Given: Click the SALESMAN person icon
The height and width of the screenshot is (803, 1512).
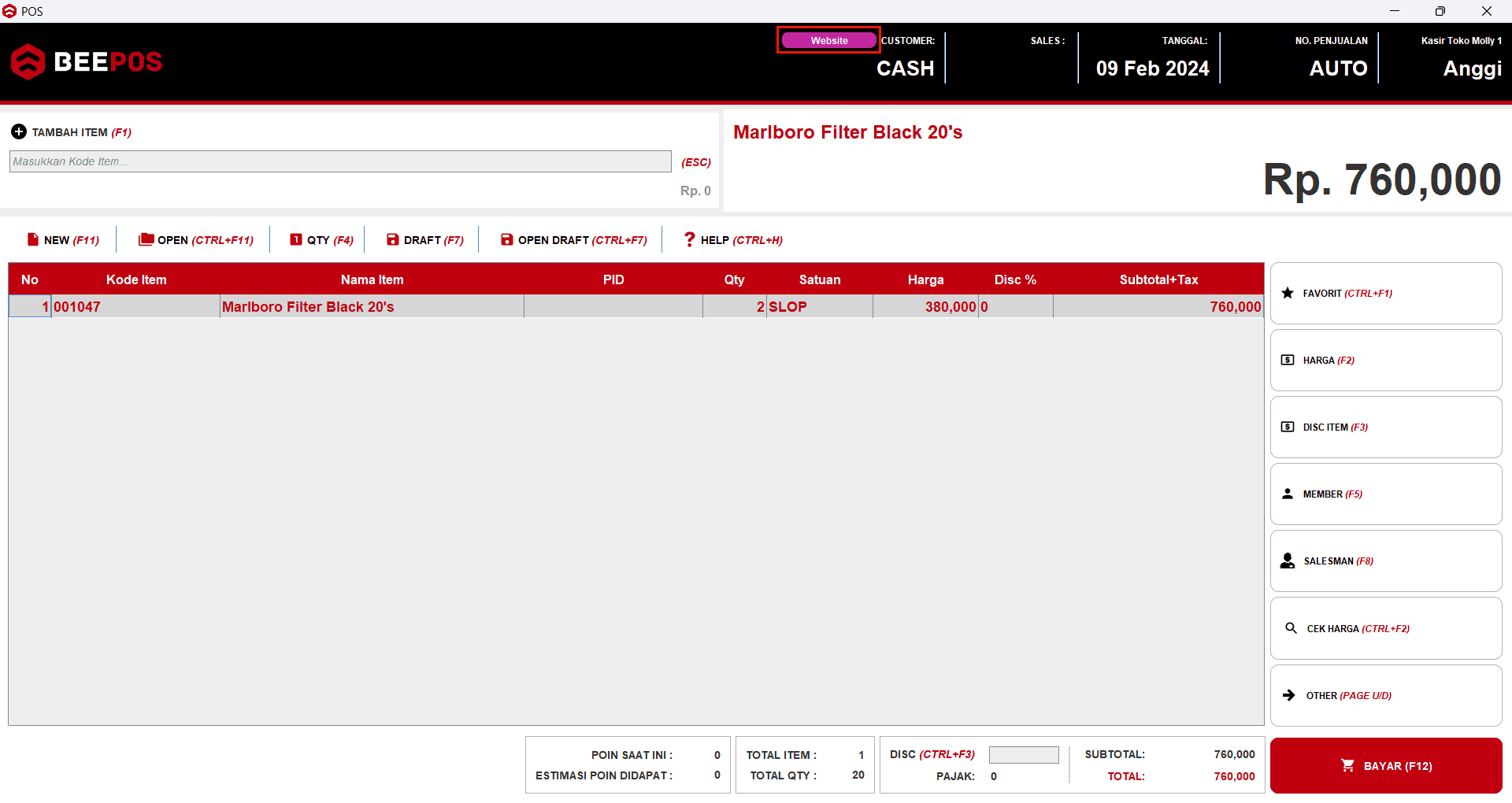Looking at the screenshot, I should pos(1288,561).
